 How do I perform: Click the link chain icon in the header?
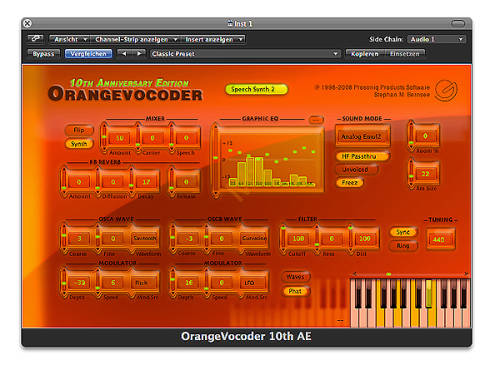click(x=35, y=39)
